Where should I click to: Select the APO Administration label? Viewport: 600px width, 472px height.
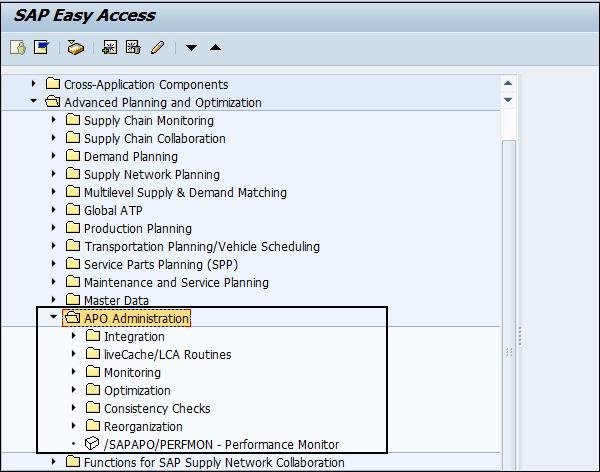(137, 318)
